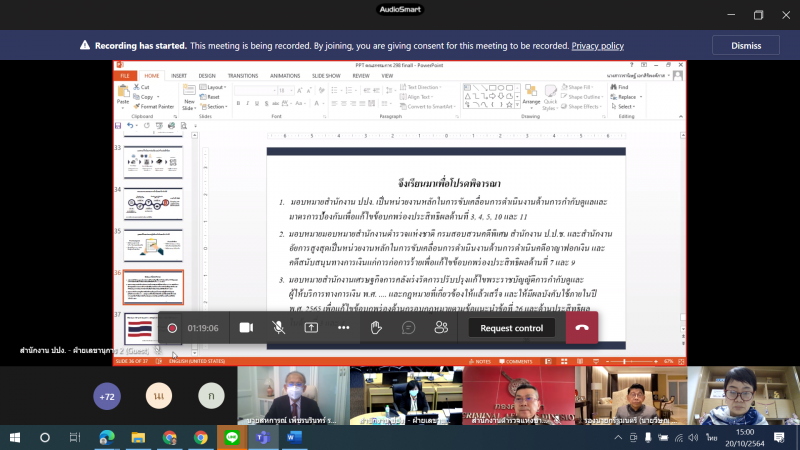The image size is (800, 450).
Task: Toggle the COMMENTS pane in status bar
Action: (516, 361)
